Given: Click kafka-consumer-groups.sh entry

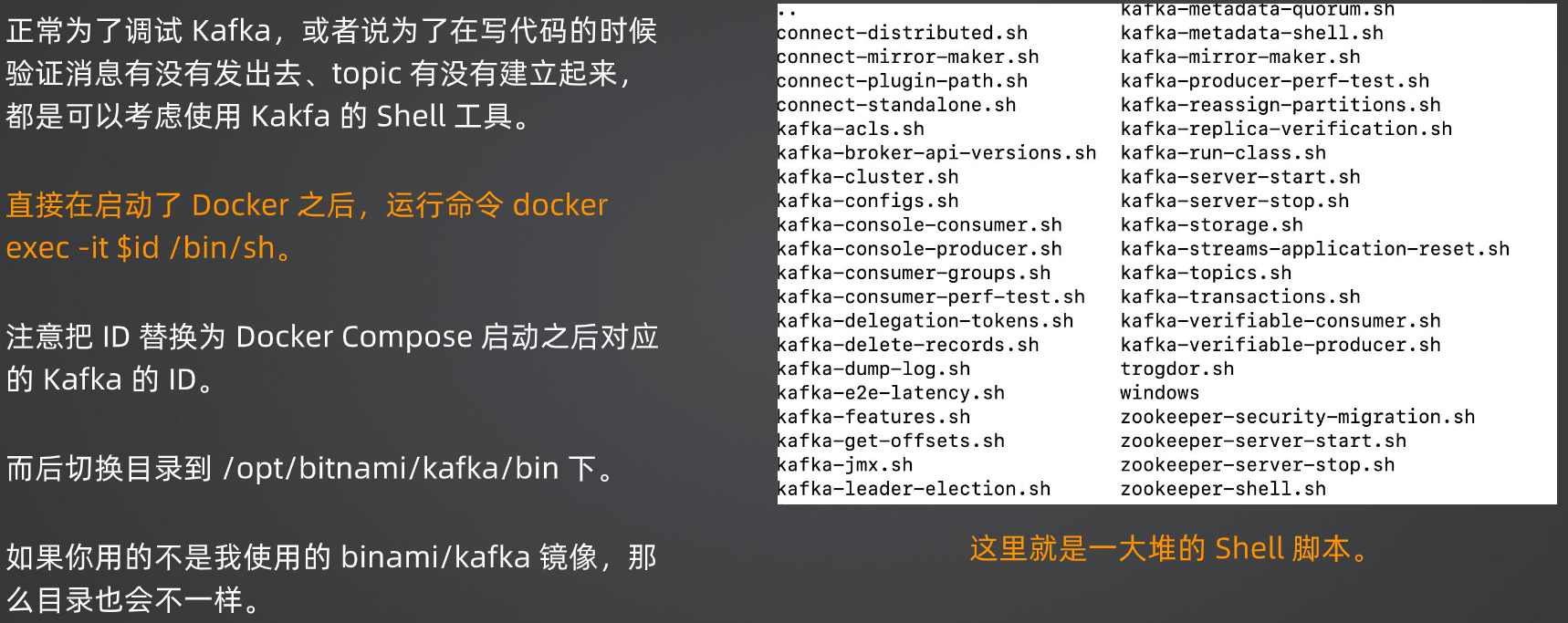Looking at the screenshot, I should point(914,273).
